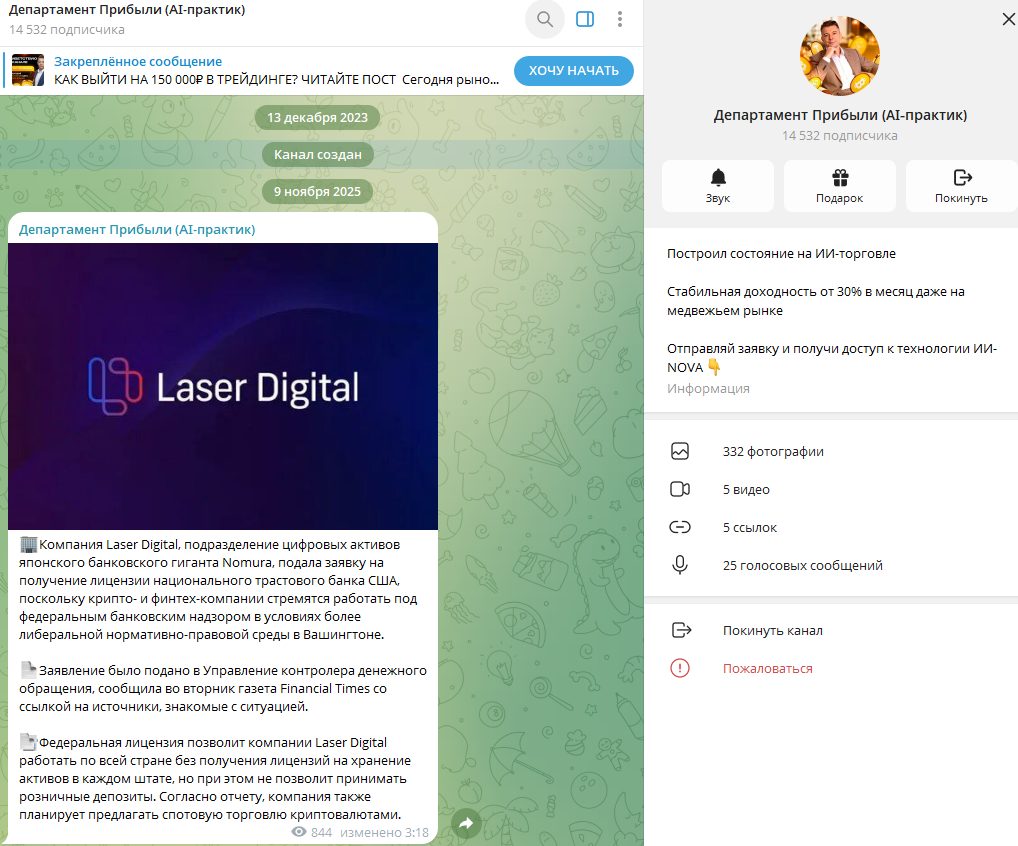The image size is (1018, 846).
Task: Select Покинуть канал in the info list
Action: click(831, 630)
